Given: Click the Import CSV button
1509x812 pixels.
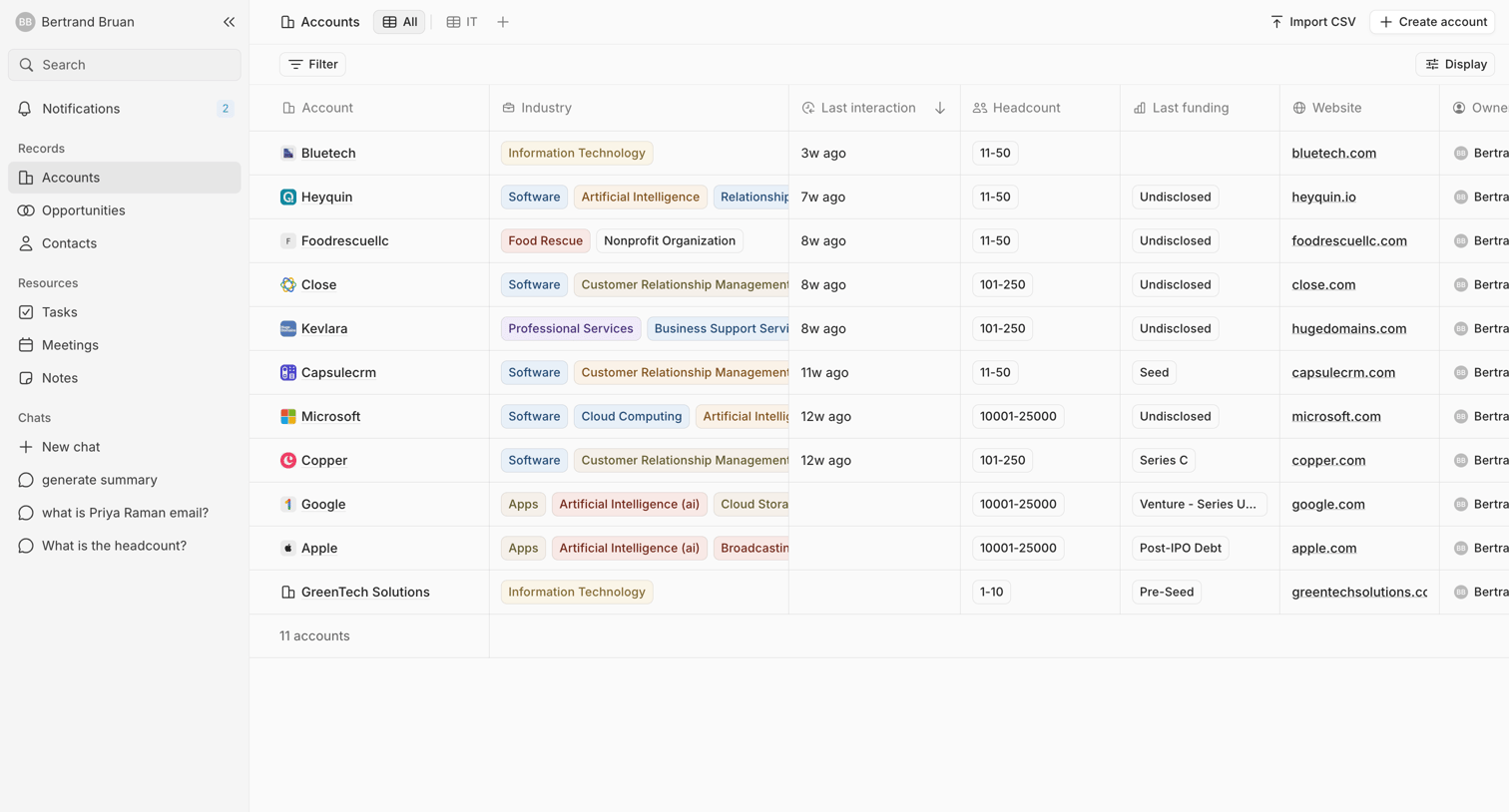Looking at the screenshot, I should [x=1312, y=22].
